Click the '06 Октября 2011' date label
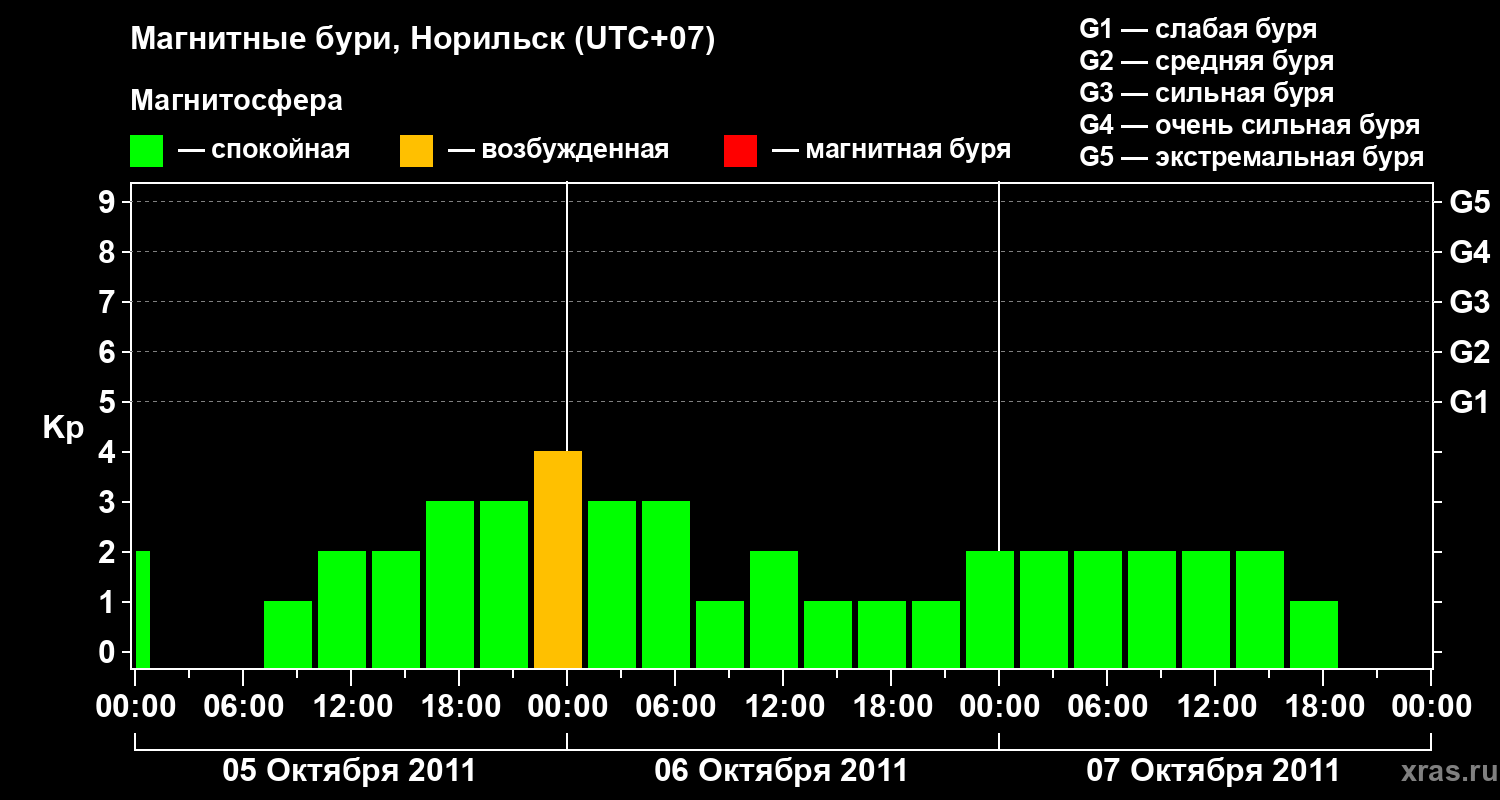Viewport: 1500px width, 800px height. [781, 771]
